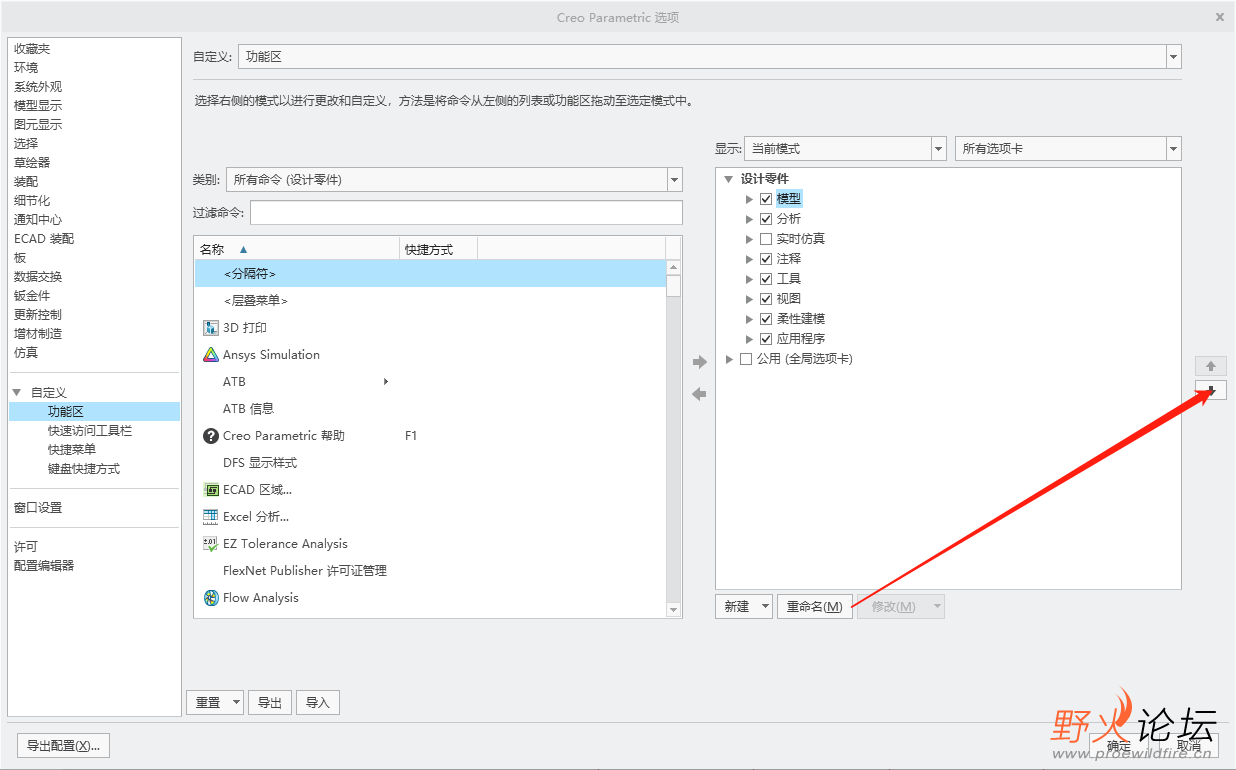Select 键盘快捷方式 in sidebar
The height and width of the screenshot is (770, 1236).
click(x=84, y=469)
